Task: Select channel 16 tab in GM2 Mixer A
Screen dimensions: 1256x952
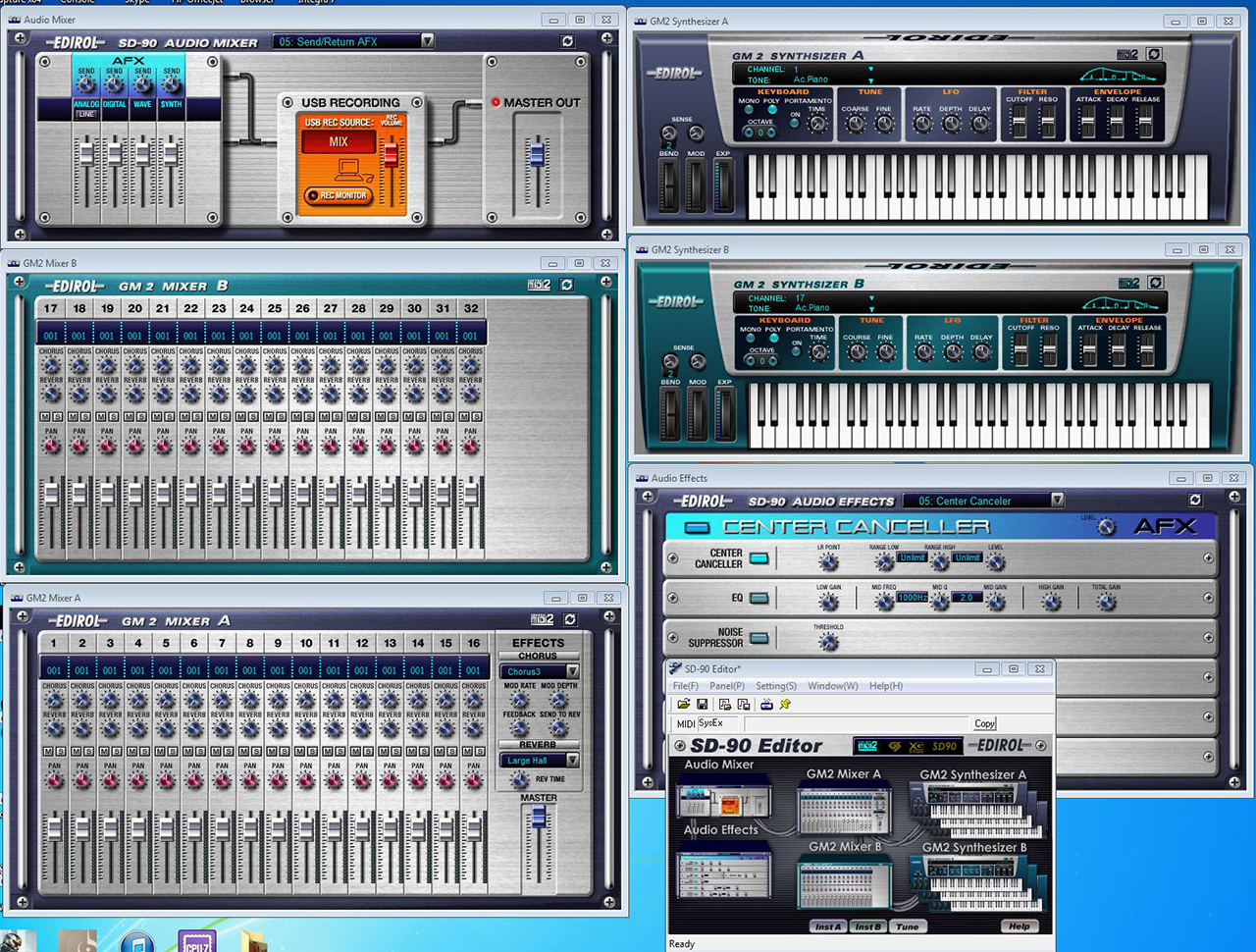Action: click(474, 644)
